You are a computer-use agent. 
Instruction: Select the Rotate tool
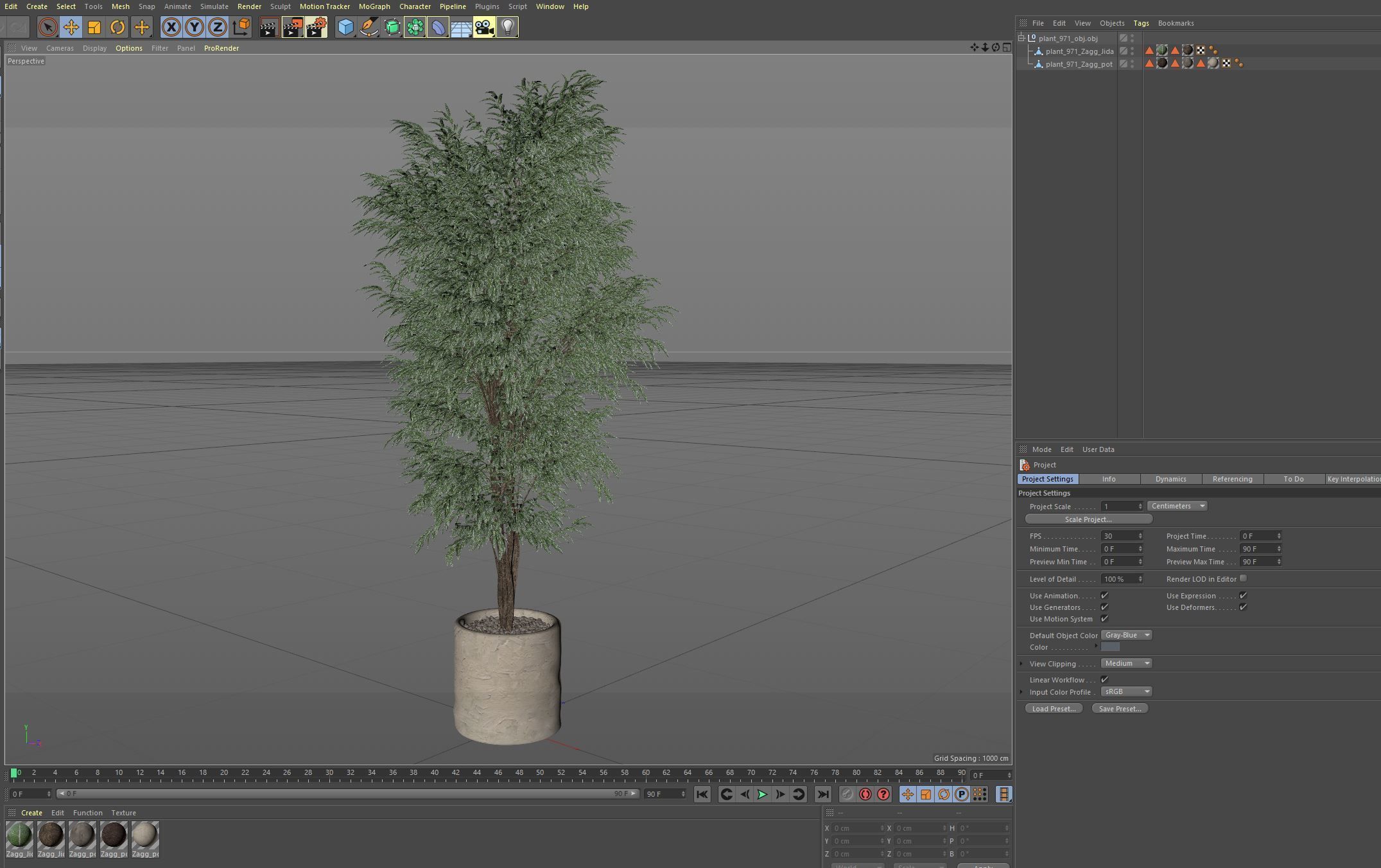click(117, 27)
